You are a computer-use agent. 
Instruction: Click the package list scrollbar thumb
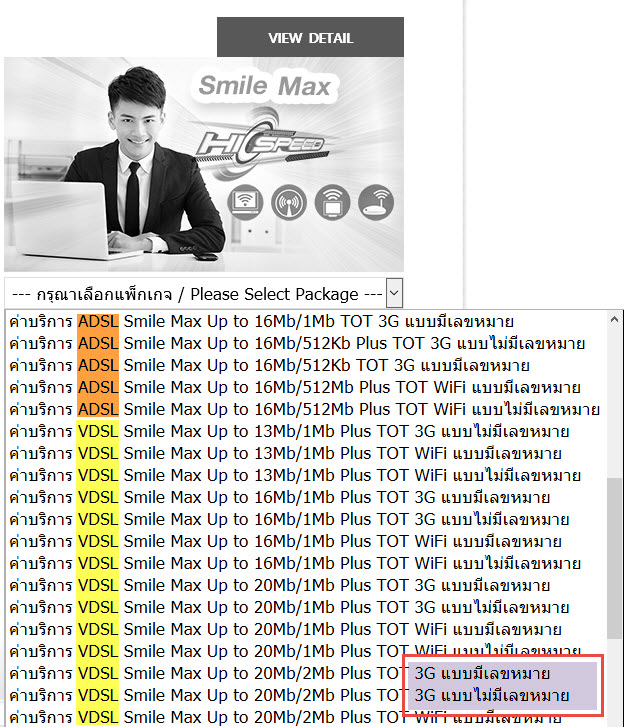click(x=614, y=558)
